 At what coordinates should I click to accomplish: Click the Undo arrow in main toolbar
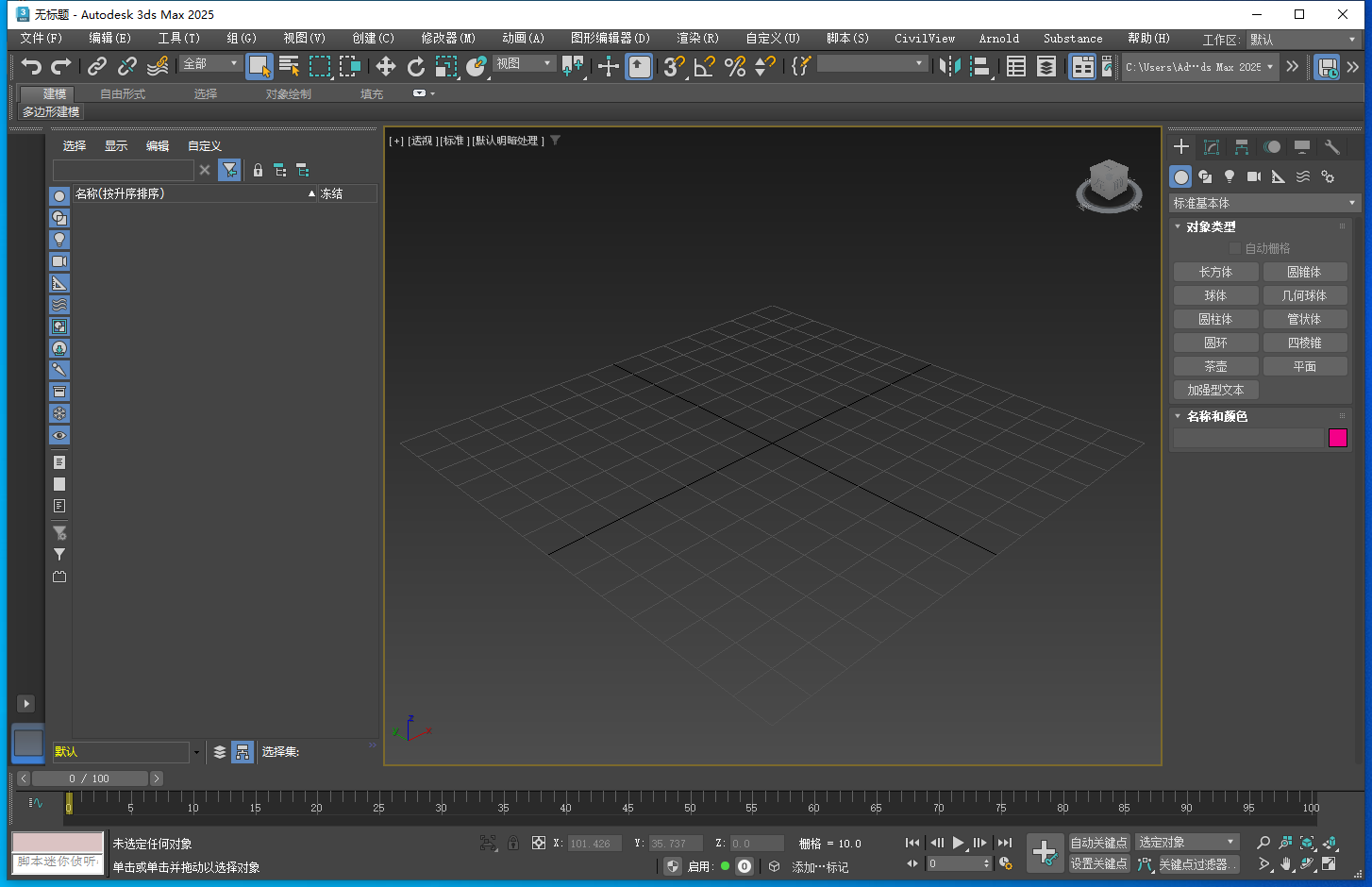[x=31, y=66]
